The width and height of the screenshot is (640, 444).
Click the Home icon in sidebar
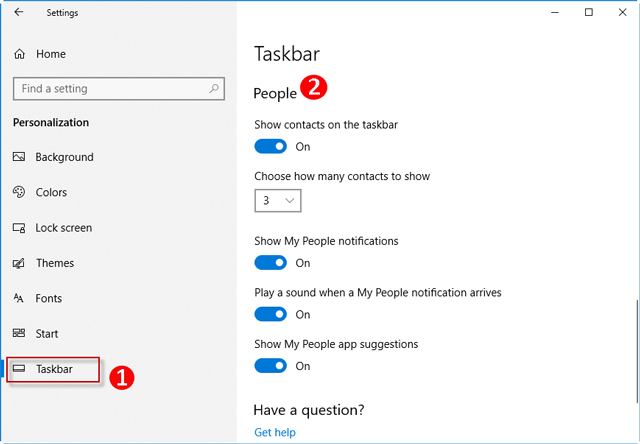tap(19, 54)
